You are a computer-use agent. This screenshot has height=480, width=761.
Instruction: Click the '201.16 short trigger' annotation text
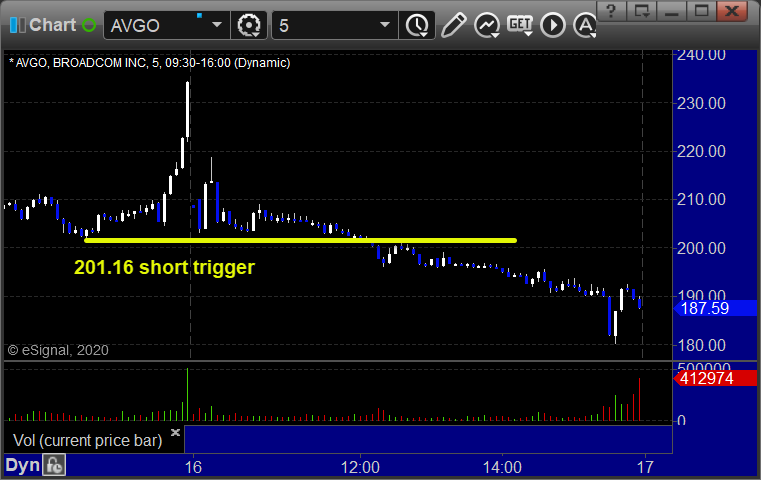(165, 267)
